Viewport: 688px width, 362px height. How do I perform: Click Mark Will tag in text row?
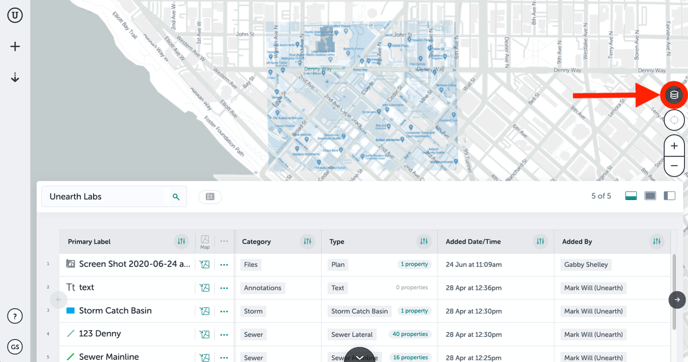coord(593,288)
